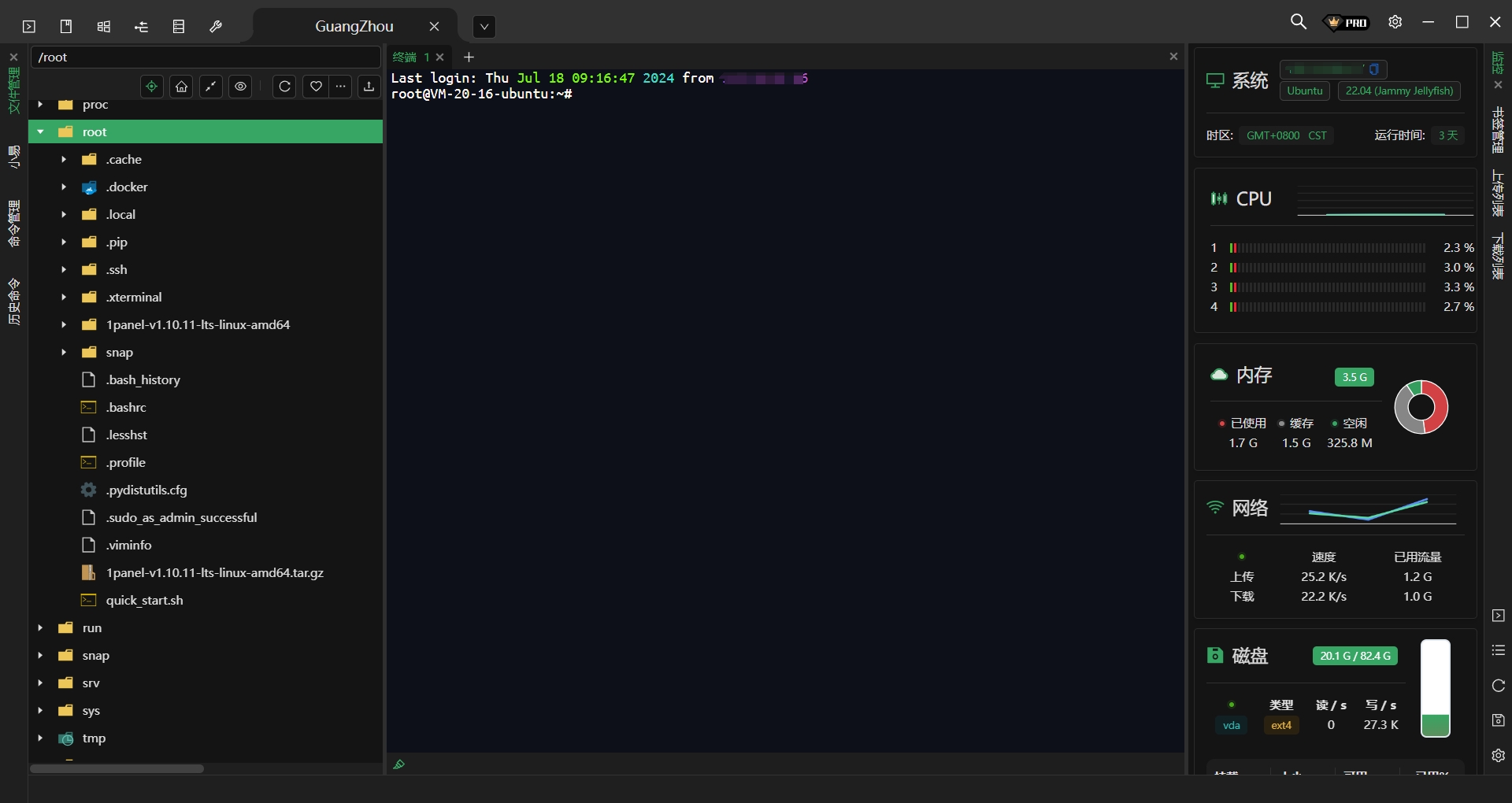Toggle hidden files with the eye icon
This screenshot has height=803, width=1512.
[x=240, y=87]
